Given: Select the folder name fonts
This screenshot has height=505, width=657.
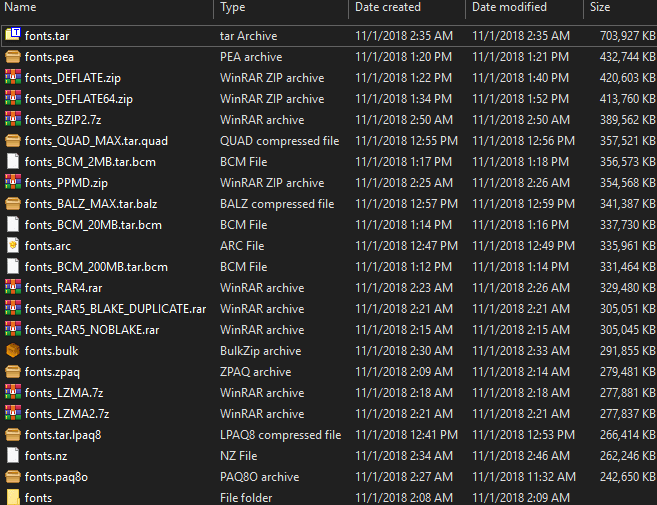Looking at the screenshot, I should point(38,498).
